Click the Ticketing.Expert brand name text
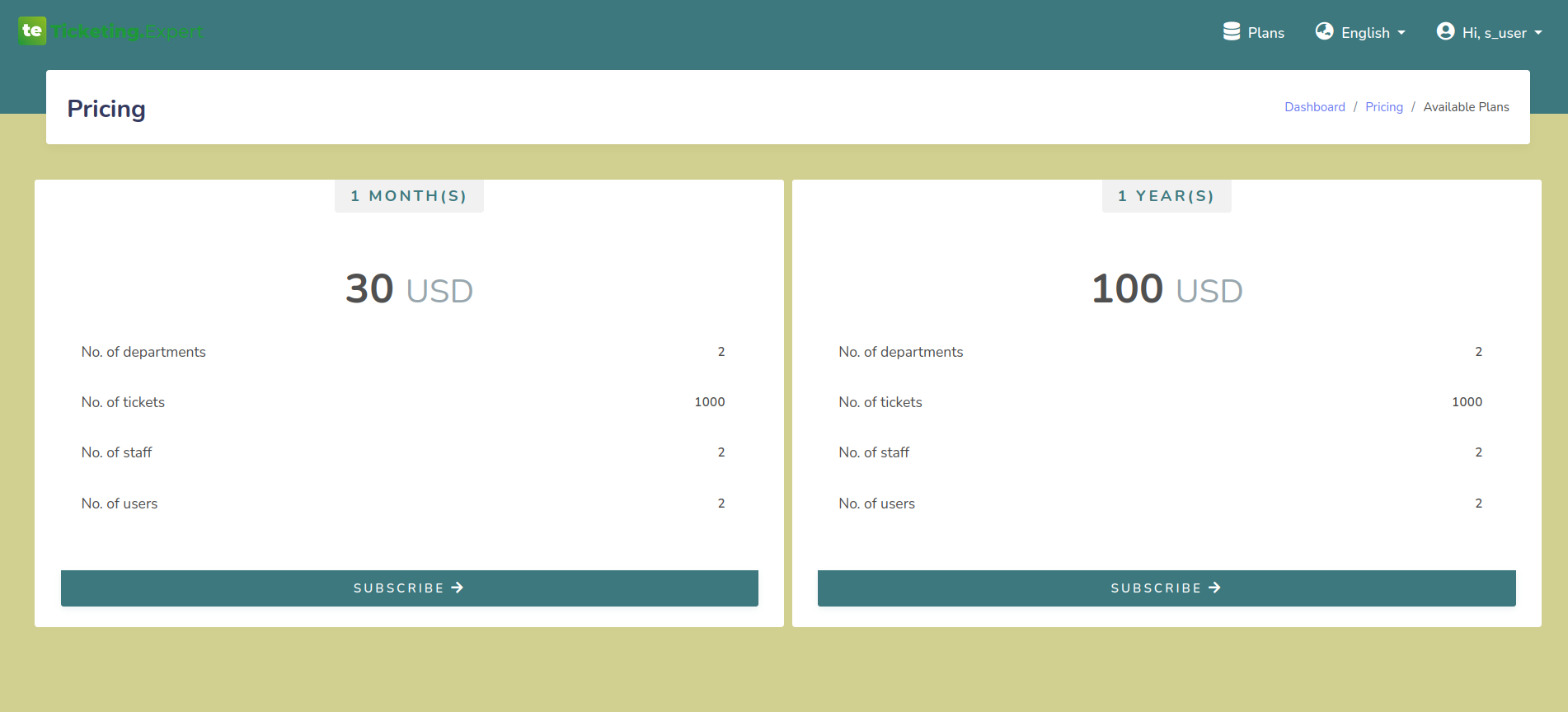The image size is (1568, 712). pos(127,31)
